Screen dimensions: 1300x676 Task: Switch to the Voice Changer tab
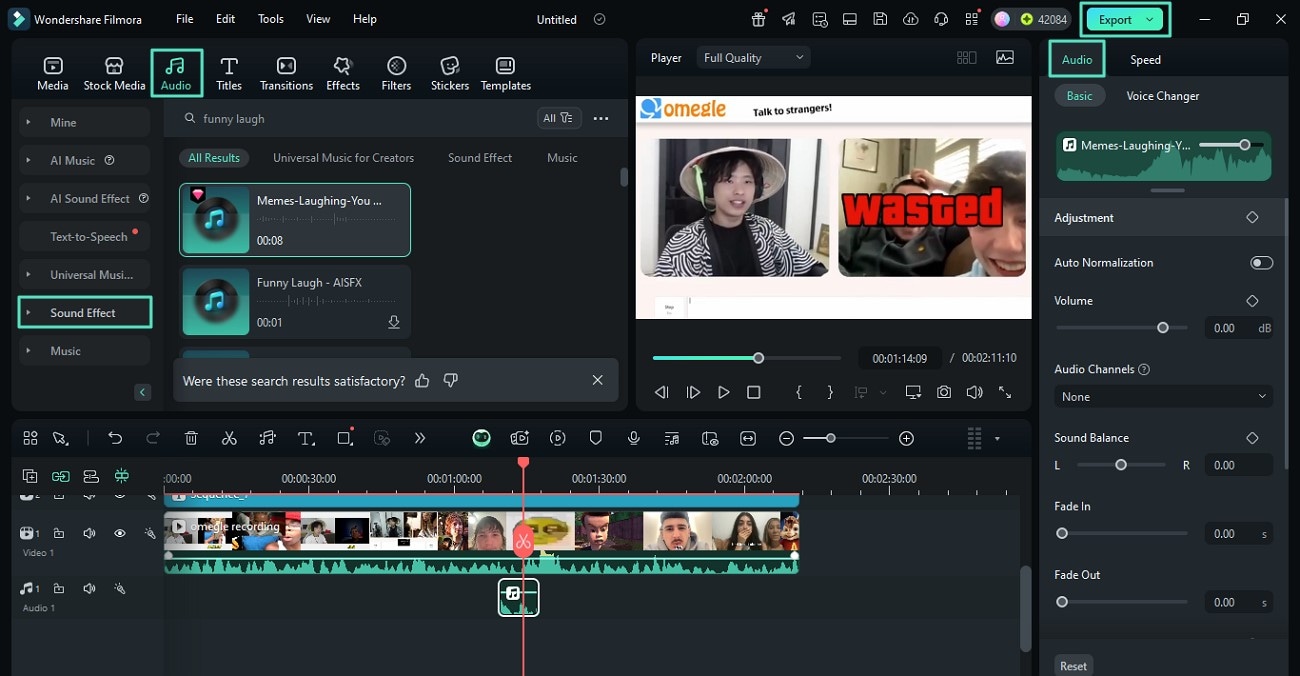1163,96
